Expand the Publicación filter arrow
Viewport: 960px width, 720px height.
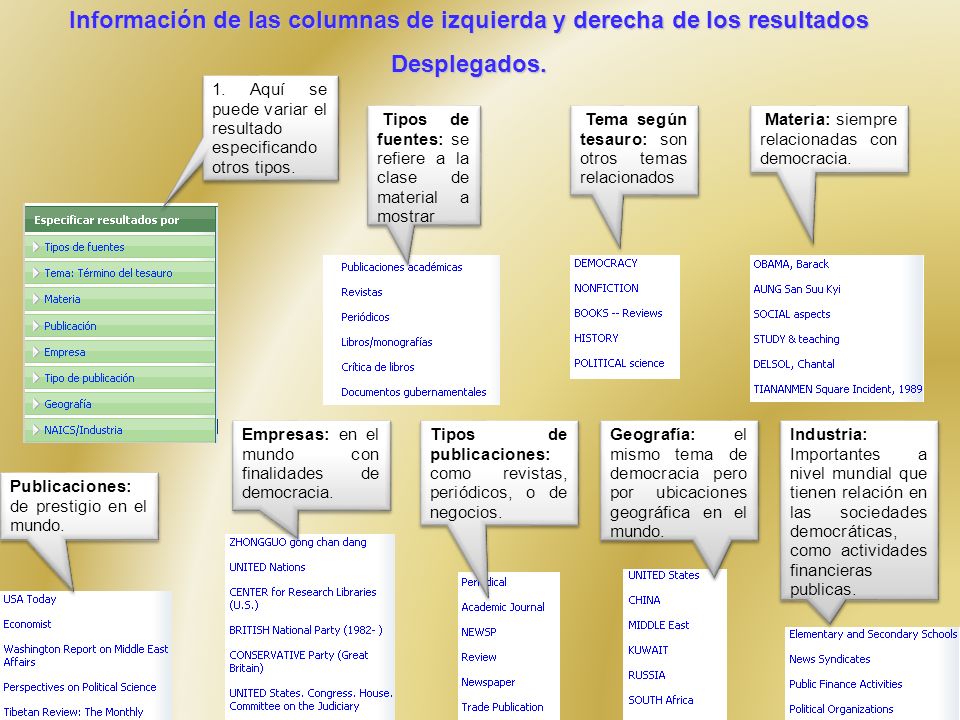36,326
